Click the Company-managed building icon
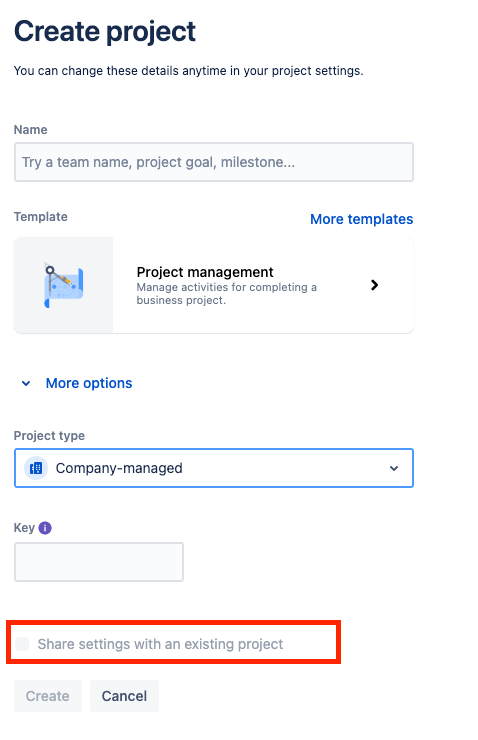Viewport: 478px width, 740px height. 36,468
